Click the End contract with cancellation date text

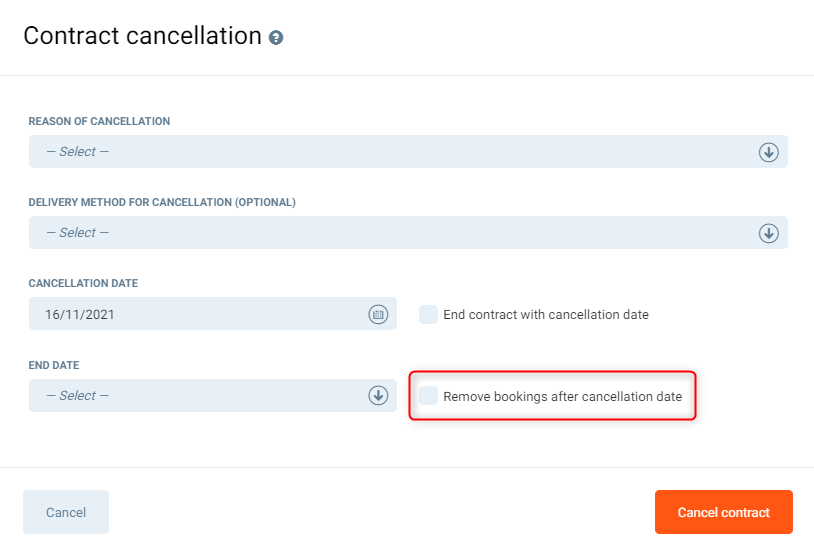tap(546, 314)
